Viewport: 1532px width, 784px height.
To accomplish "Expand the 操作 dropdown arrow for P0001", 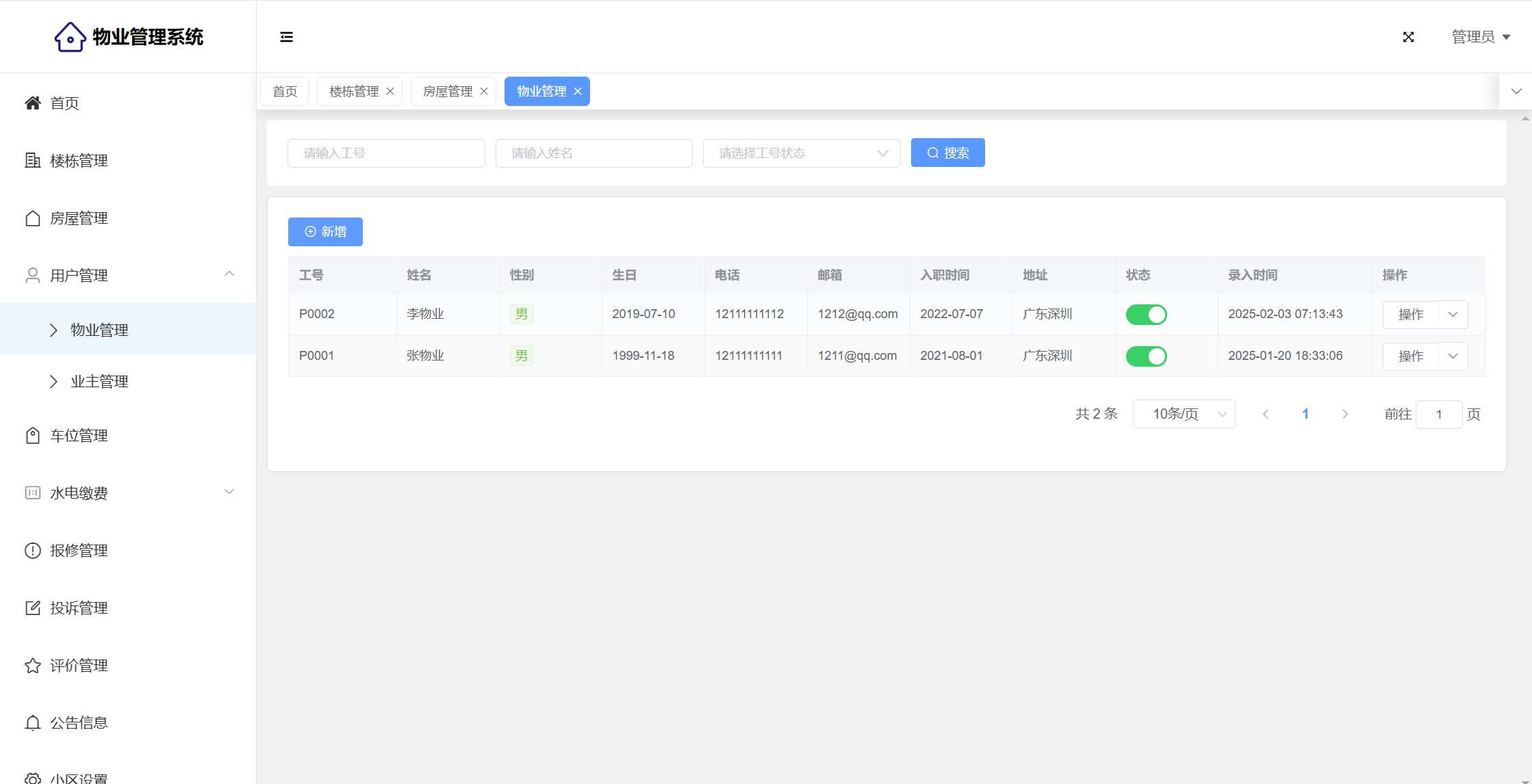I will (1453, 356).
